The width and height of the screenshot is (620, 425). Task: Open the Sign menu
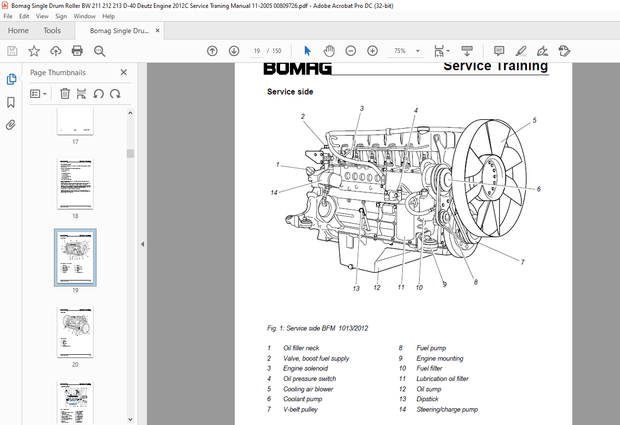(x=61, y=16)
